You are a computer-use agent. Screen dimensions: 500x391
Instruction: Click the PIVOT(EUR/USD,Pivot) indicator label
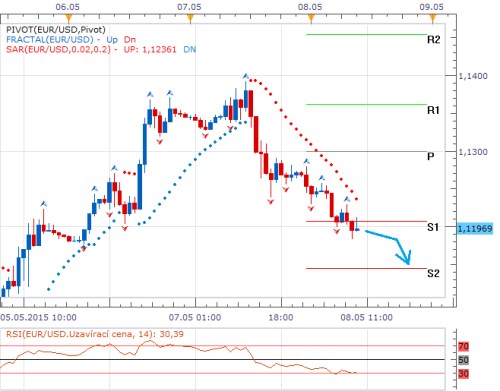(x=56, y=30)
